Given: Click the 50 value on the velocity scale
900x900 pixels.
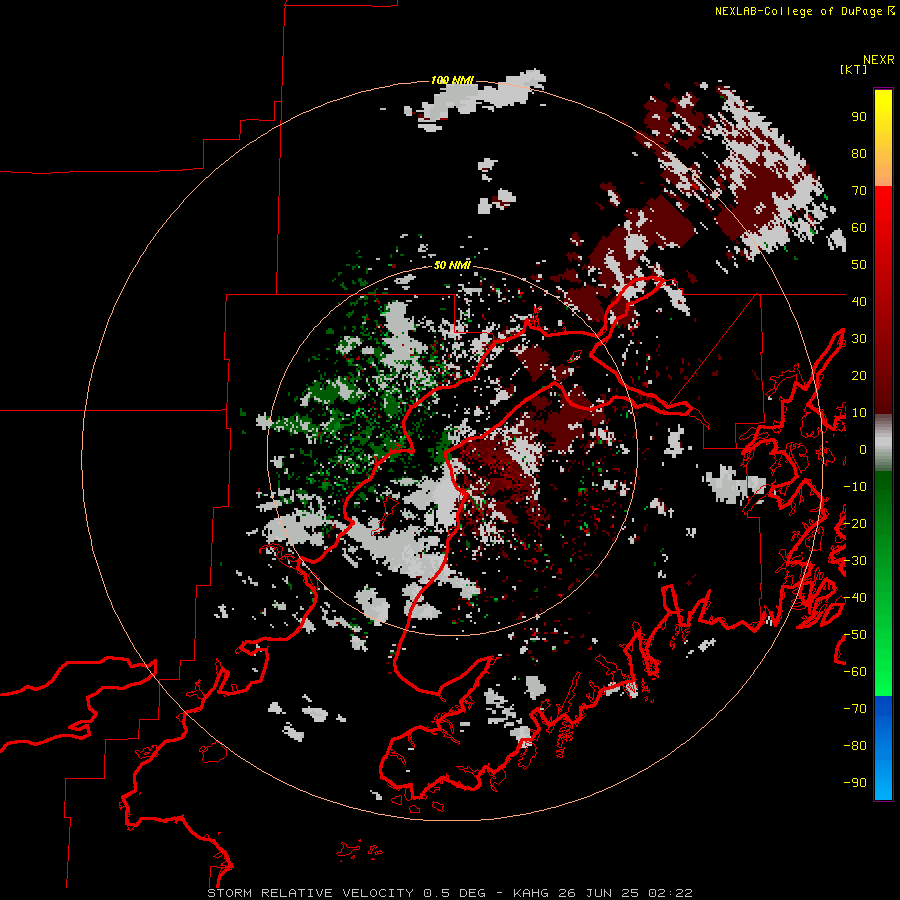Looking at the screenshot, I should [859, 265].
